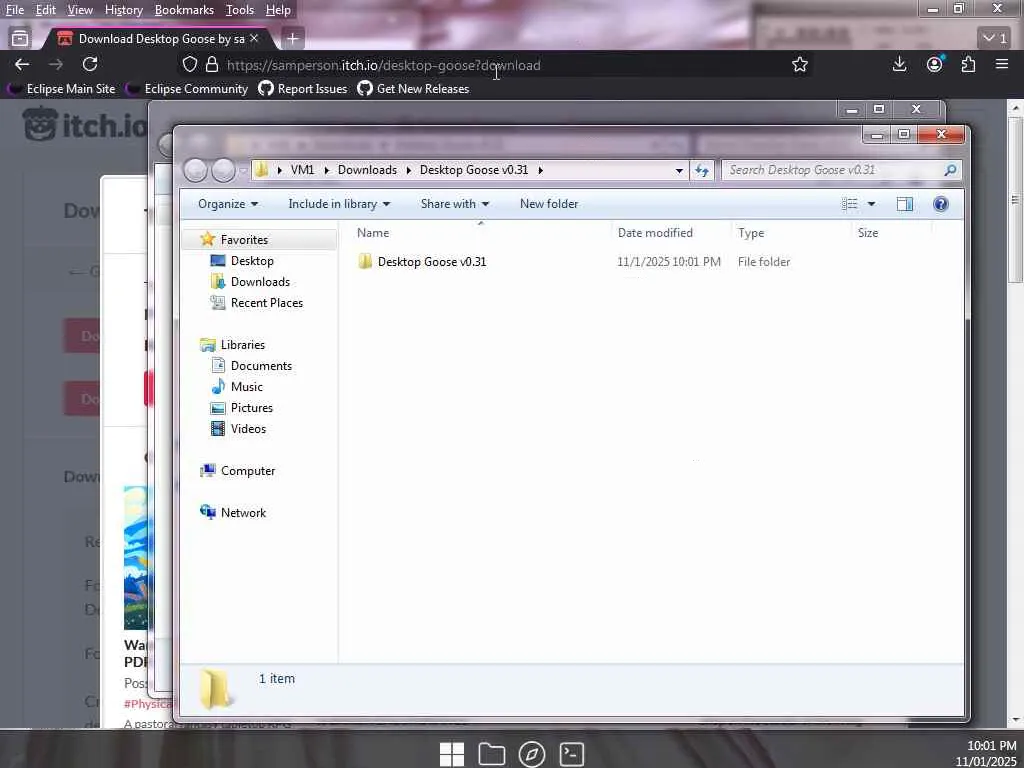Open the taskbar Start windows icon
Image resolution: width=1024 pixels, height=768 pixels.
click(451, 754)
